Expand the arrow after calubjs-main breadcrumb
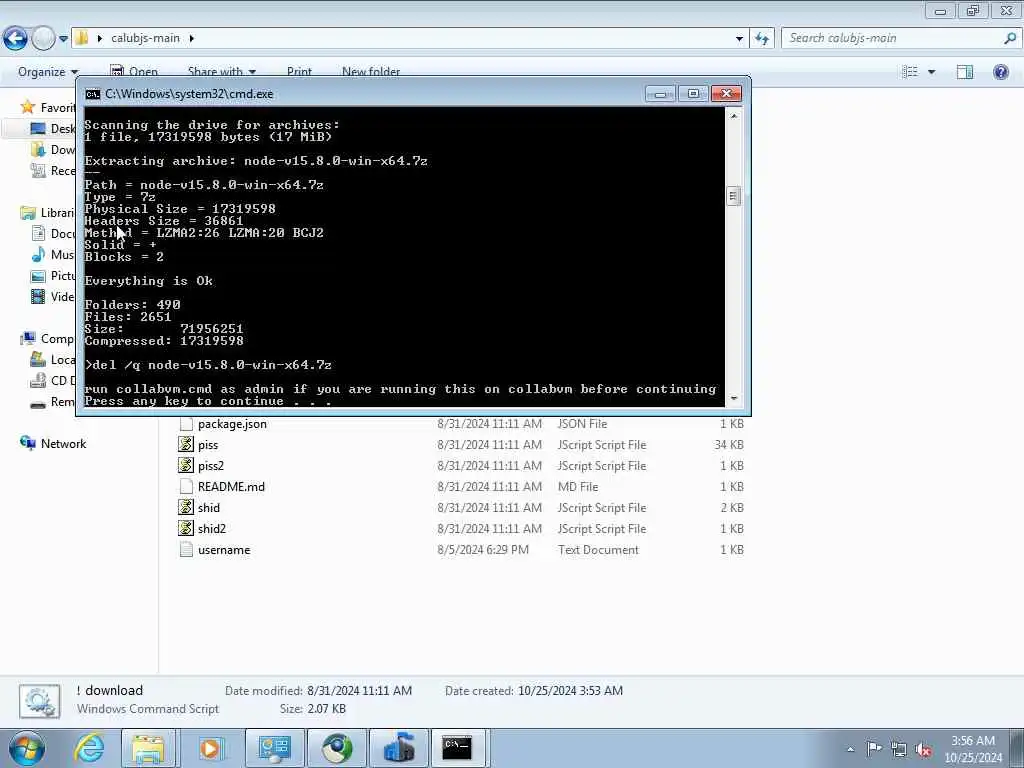 (191, 38)
